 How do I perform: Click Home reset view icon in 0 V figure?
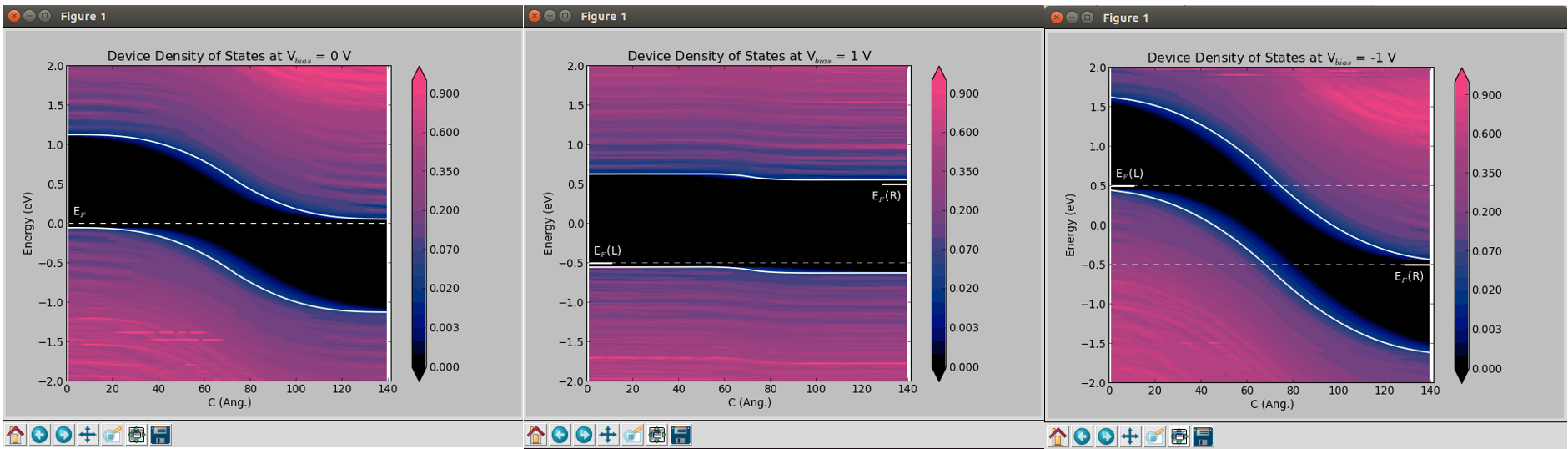(16, 435)
